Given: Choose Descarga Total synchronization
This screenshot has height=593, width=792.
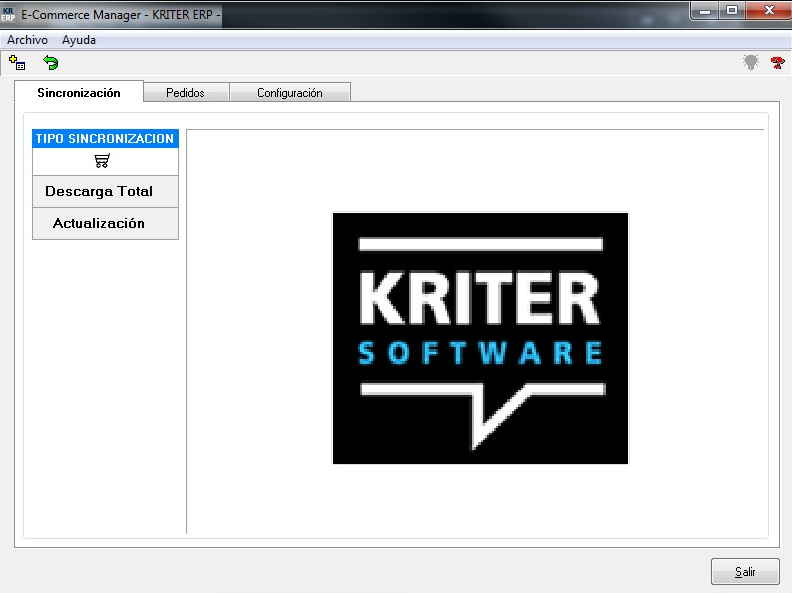Looking at the screenshot, I should (x=105, y=191).
